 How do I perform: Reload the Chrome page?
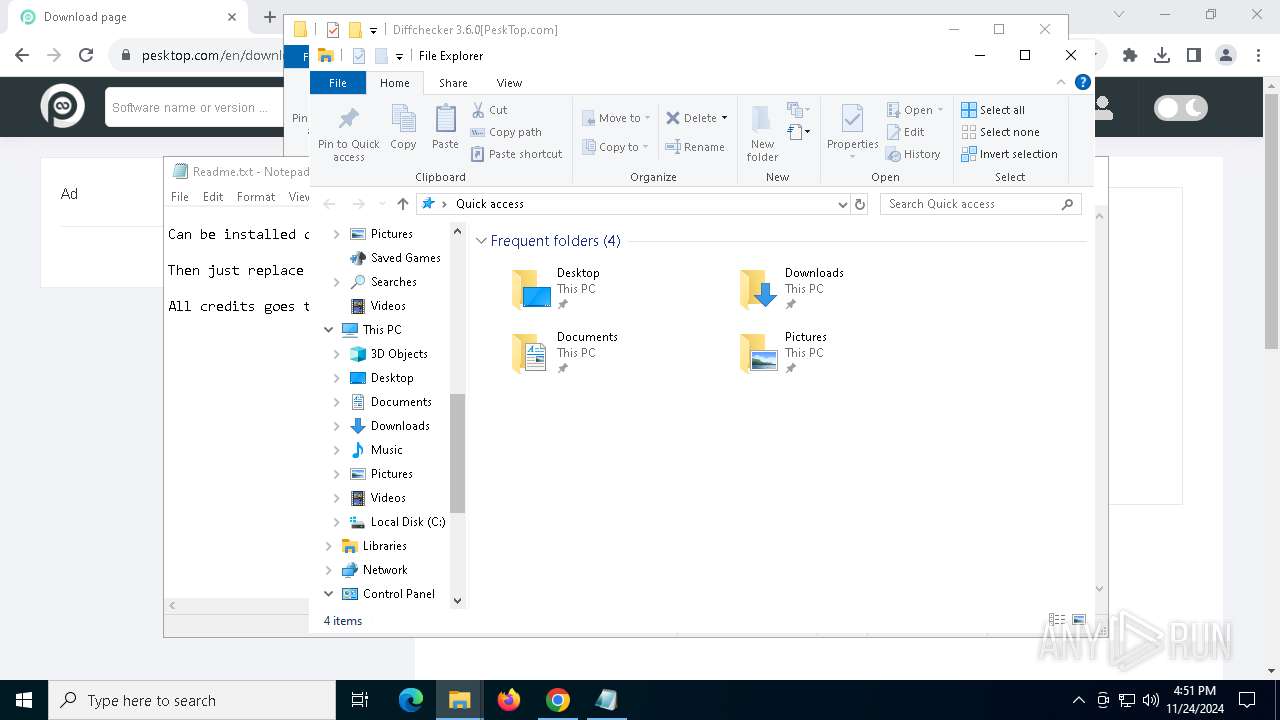point(86,55)
